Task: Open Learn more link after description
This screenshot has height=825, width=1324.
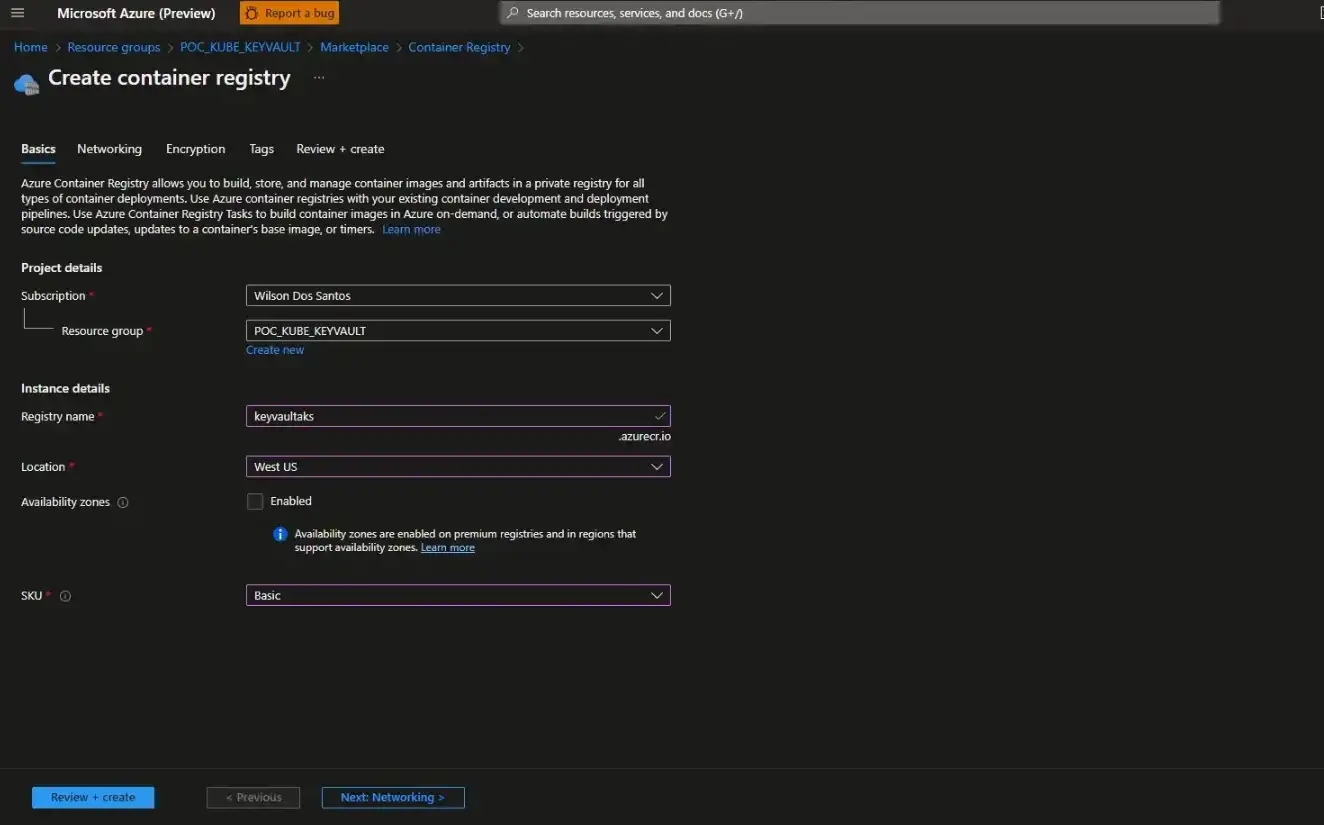Action: [411, 229]
